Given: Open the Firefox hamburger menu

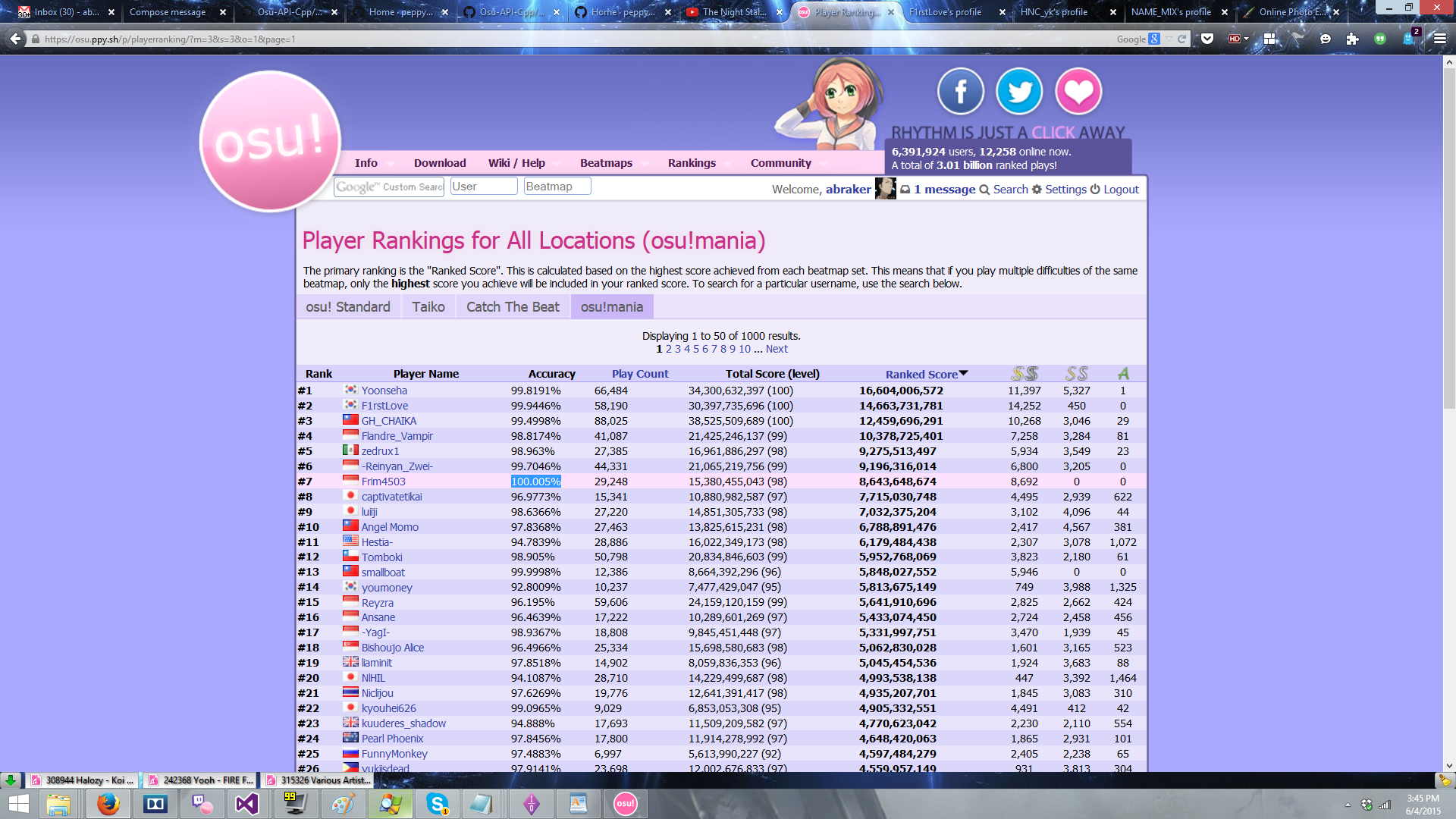Looking at the screenshot, I should click(1439, 39).
